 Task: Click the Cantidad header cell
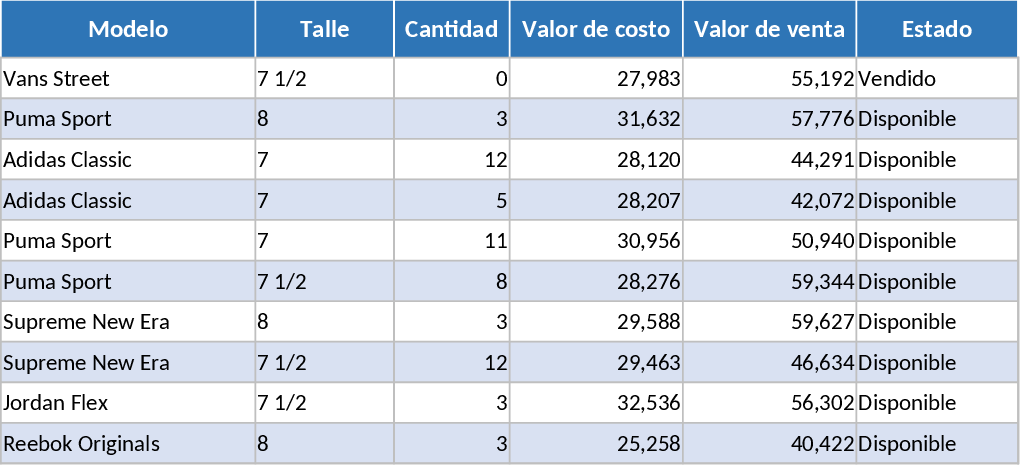pyautogui.click(x=451, y=29)
